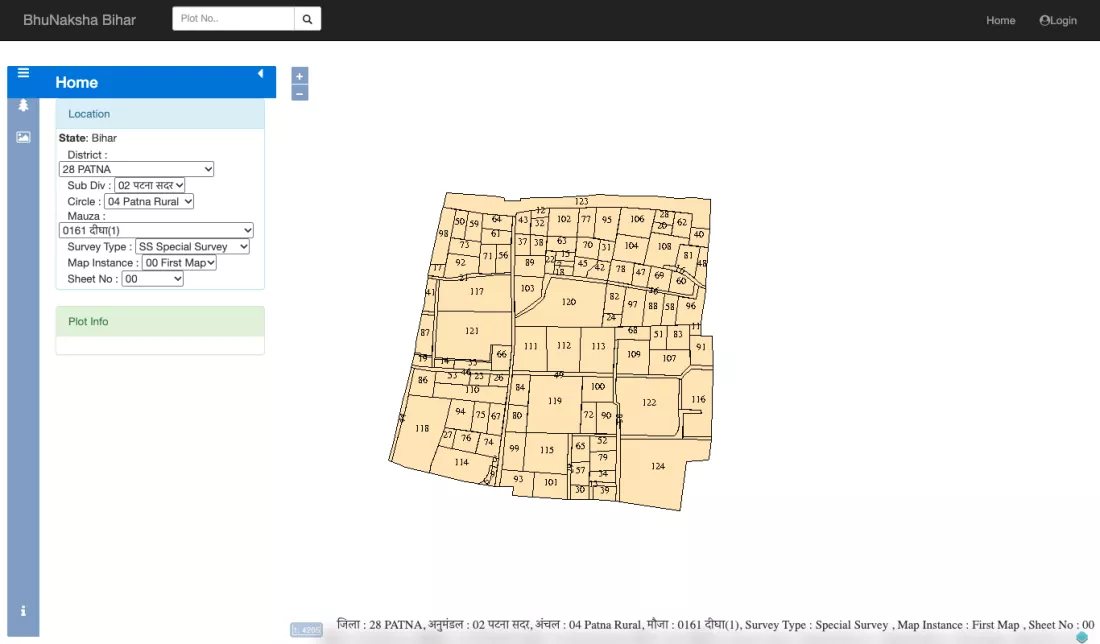Open the Sub Div dropdown
This screenshot has height=644, width=1100.
click(x=149, y=185)
